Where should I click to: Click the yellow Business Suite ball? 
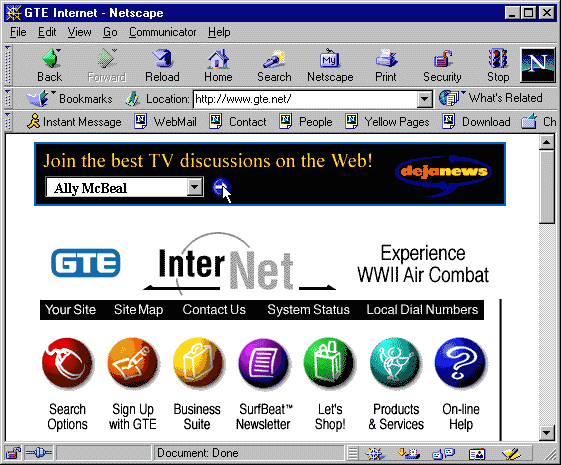198,363
